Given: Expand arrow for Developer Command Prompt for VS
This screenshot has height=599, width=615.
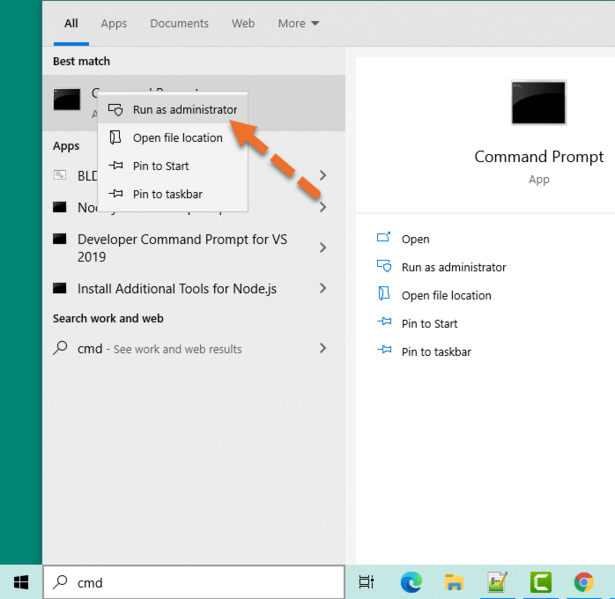Looking at the screenshot, I should pyautogui.click(x=322, y=248).
